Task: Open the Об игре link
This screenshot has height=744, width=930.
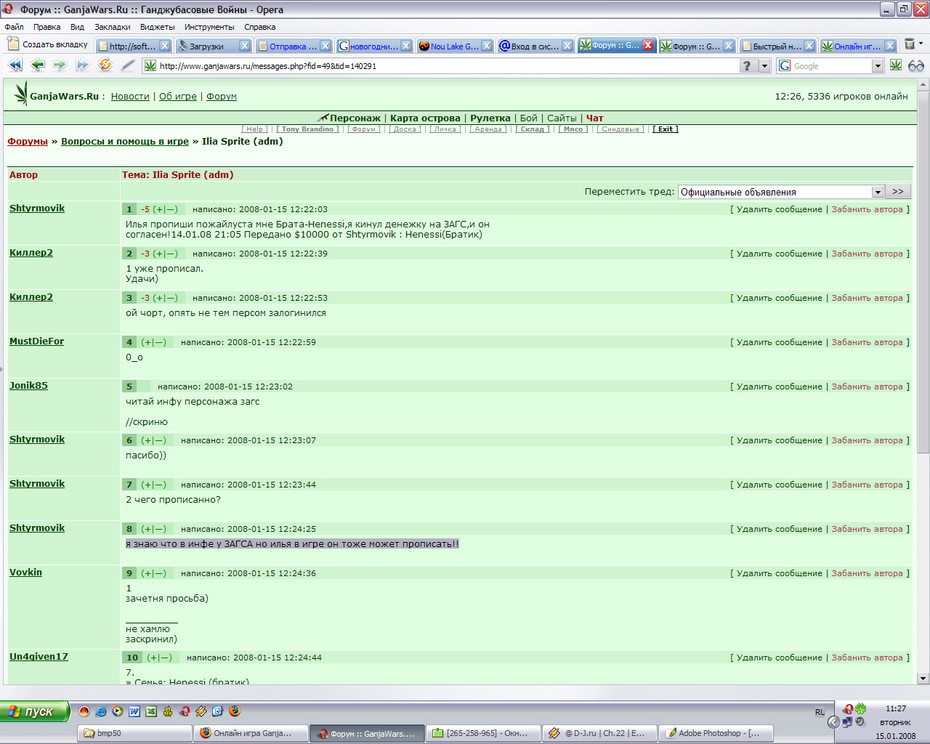Action: coord(177,96)
